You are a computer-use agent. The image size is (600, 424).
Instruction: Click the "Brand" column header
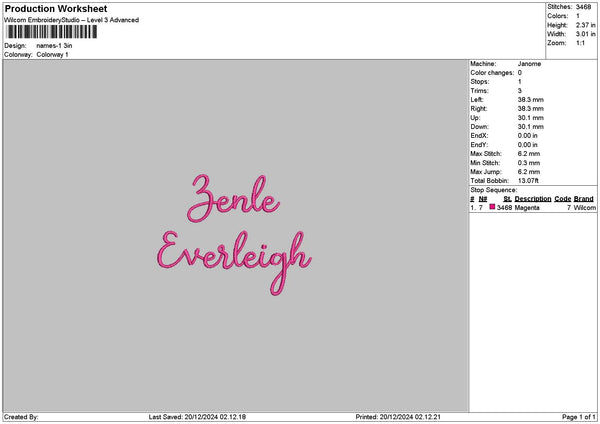(584, 199)
